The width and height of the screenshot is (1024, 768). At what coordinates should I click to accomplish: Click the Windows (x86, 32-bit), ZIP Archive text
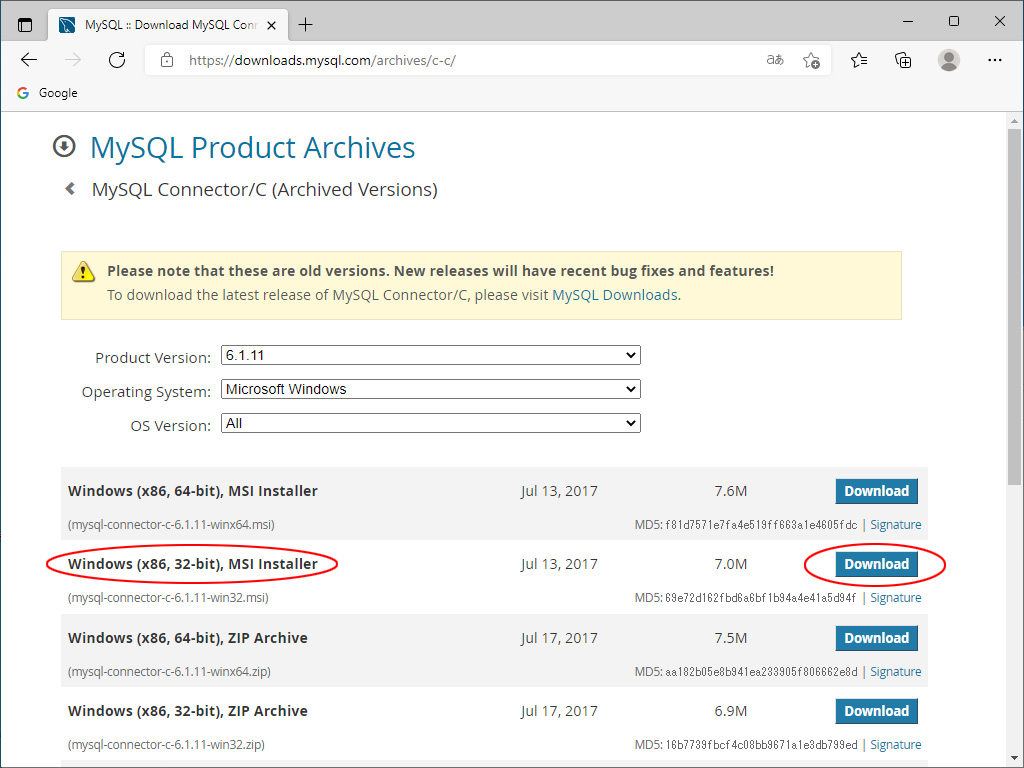[x=187, y=711]
